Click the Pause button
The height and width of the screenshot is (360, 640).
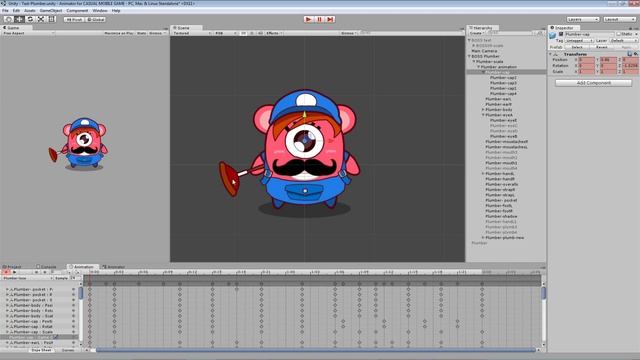pos(320,19)
